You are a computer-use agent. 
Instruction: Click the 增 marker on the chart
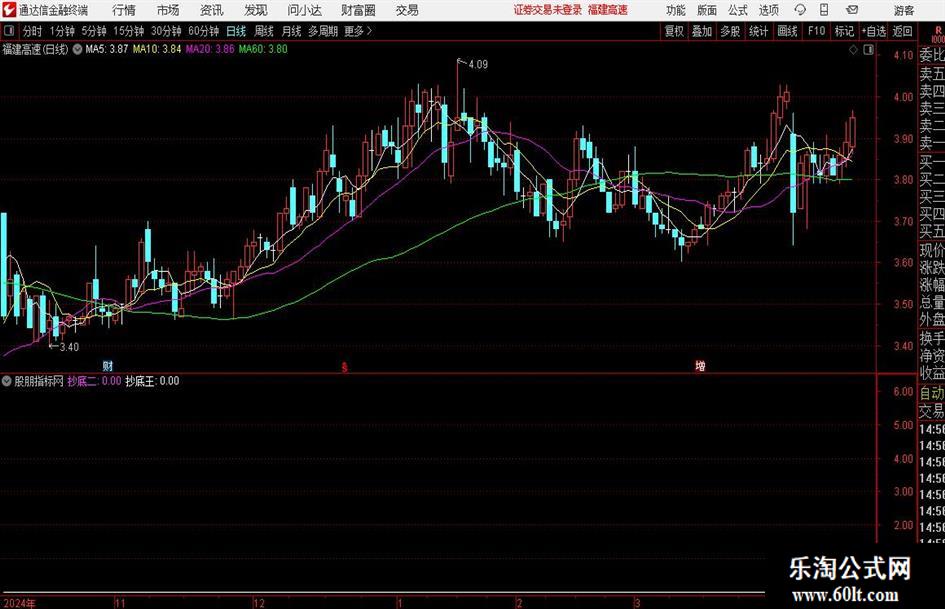(x=700, y=366)
